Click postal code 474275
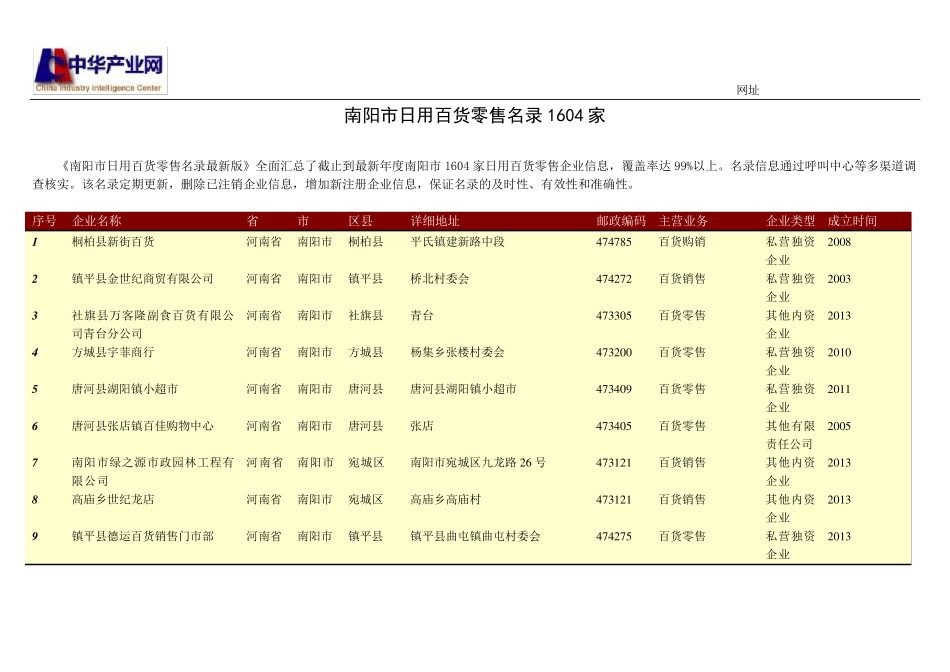This screenshot has width=950, height=672. [x=614, y=536]
